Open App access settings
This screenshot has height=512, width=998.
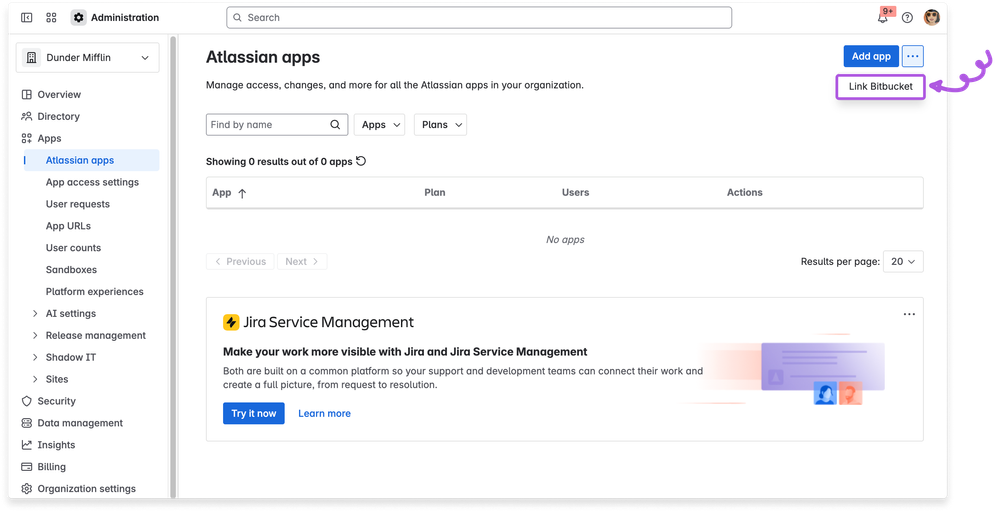[x=92, y=182]
